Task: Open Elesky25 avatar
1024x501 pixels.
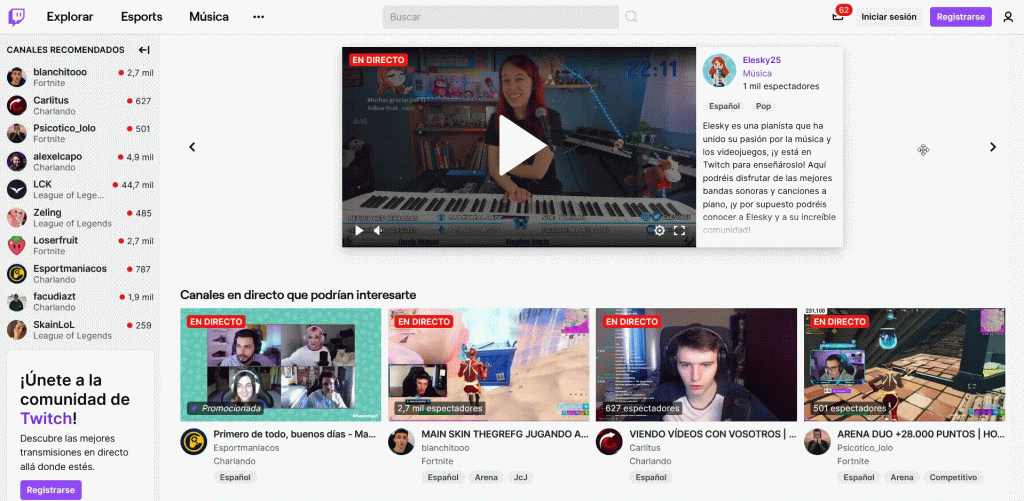Action: (719, 71)
